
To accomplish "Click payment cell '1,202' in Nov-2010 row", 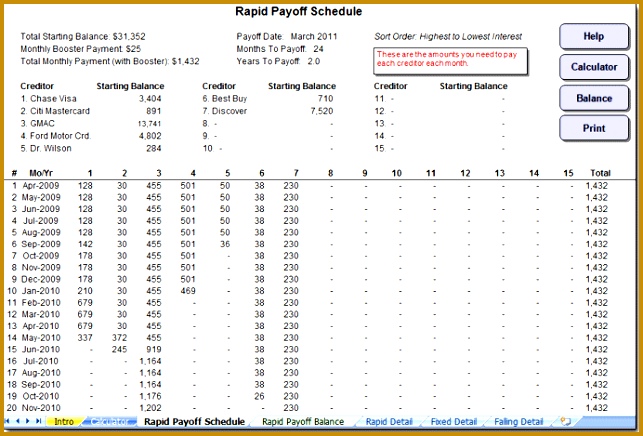I will [x=150, y=408].
